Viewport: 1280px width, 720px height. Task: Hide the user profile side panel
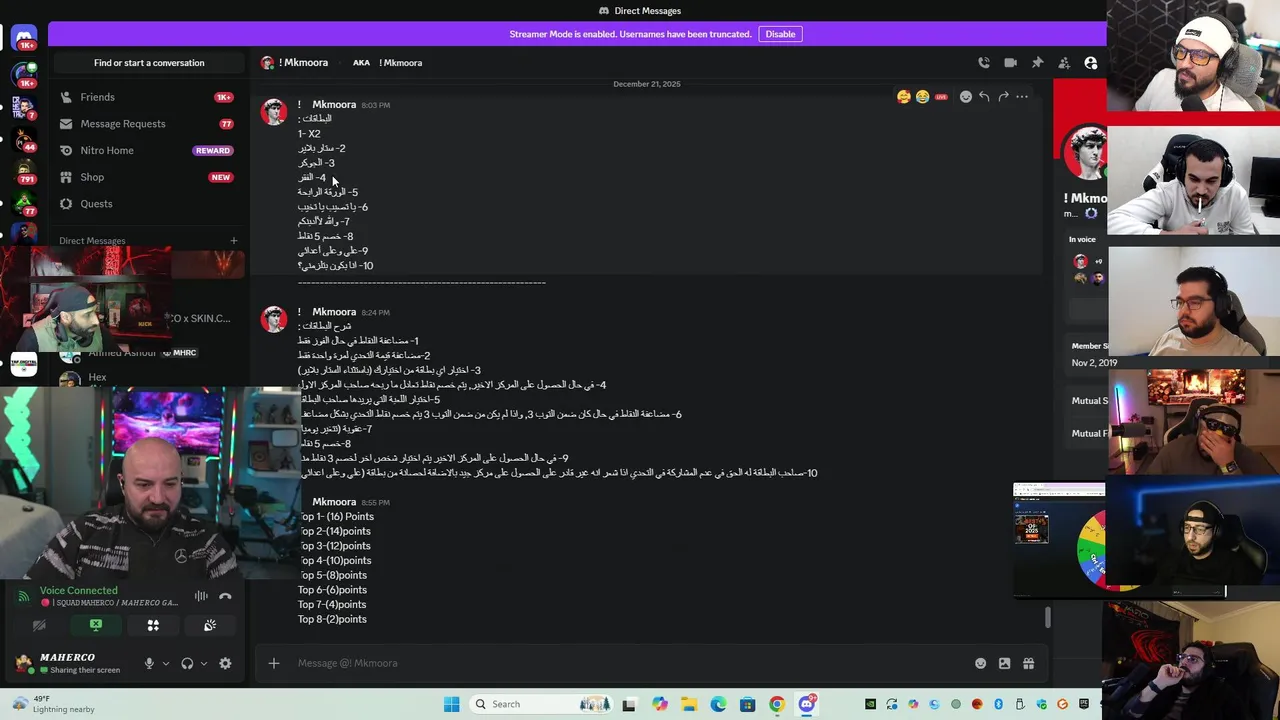[x=1091, y=63]
